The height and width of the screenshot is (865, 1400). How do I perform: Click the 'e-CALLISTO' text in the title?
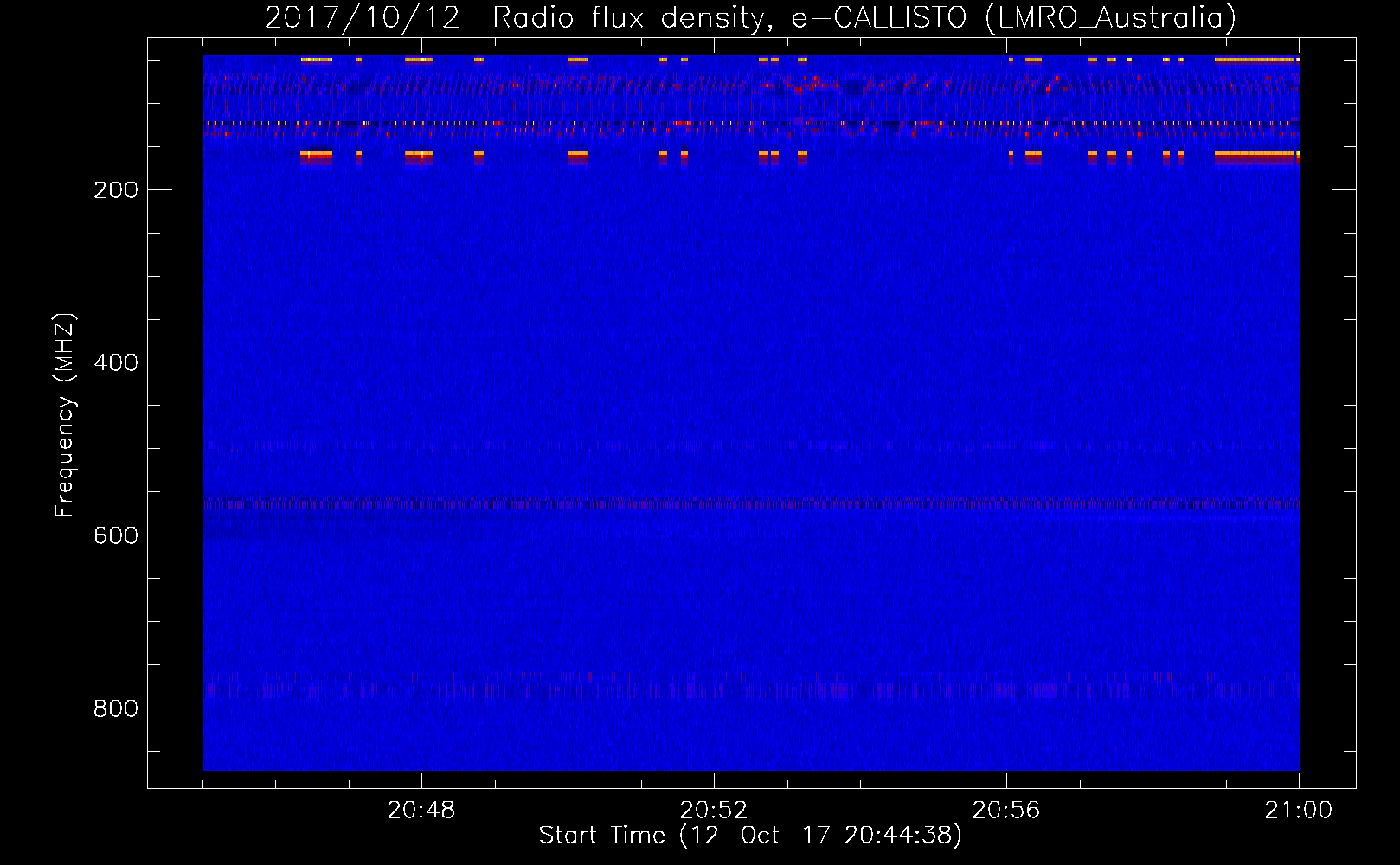(878, 17)
